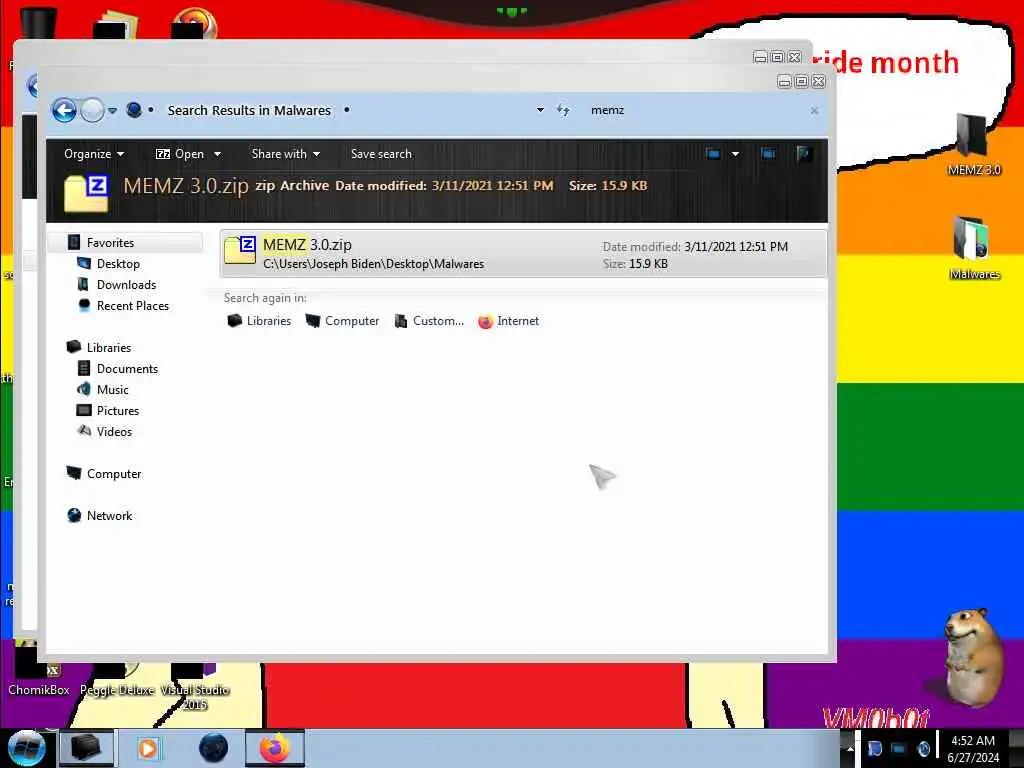Expand the view options dropdown arrow
This screenshot has width=1024, height=768.
point(735,154)
